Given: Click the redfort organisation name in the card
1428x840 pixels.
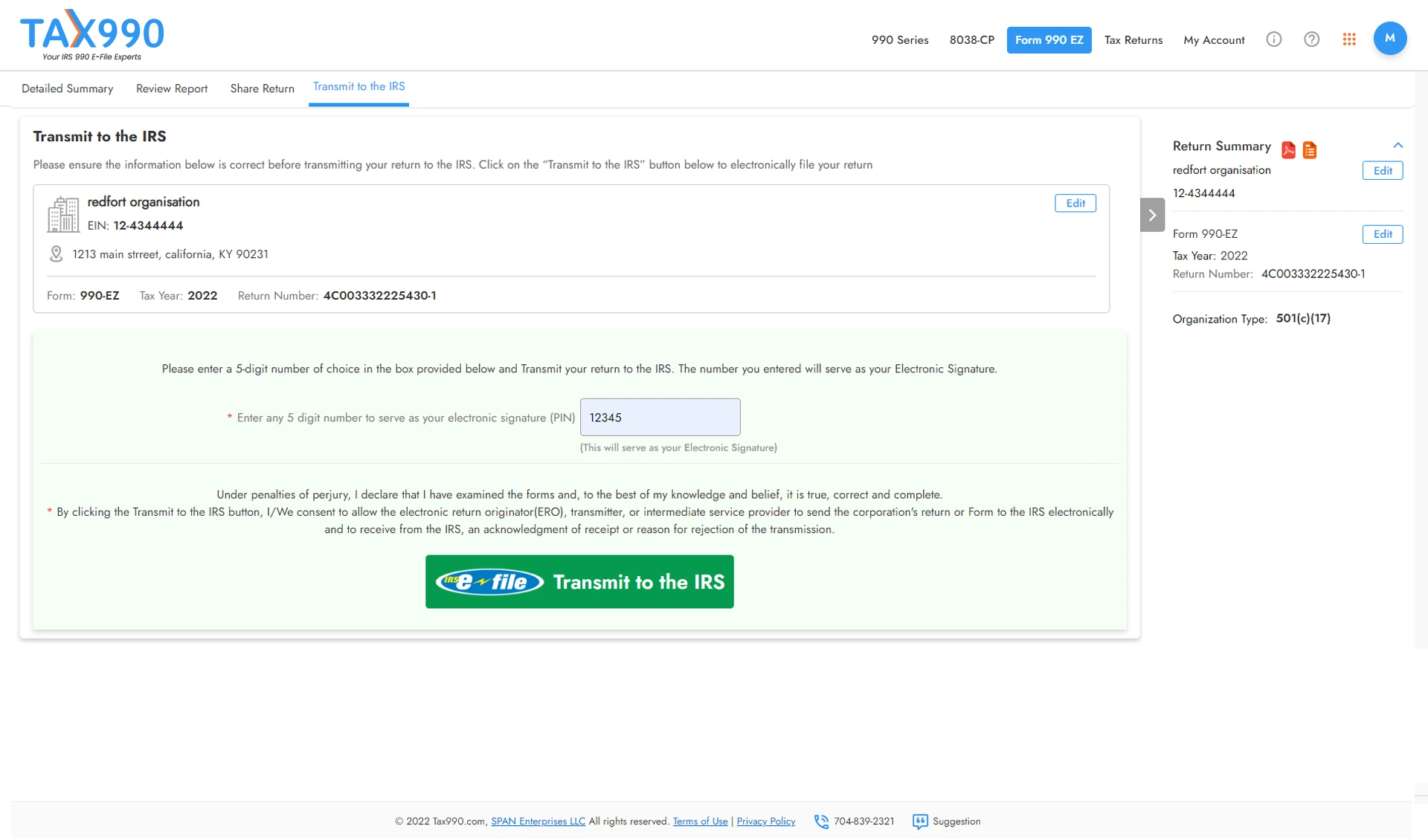Looking at the screenshot, I should tap(144, 202).
